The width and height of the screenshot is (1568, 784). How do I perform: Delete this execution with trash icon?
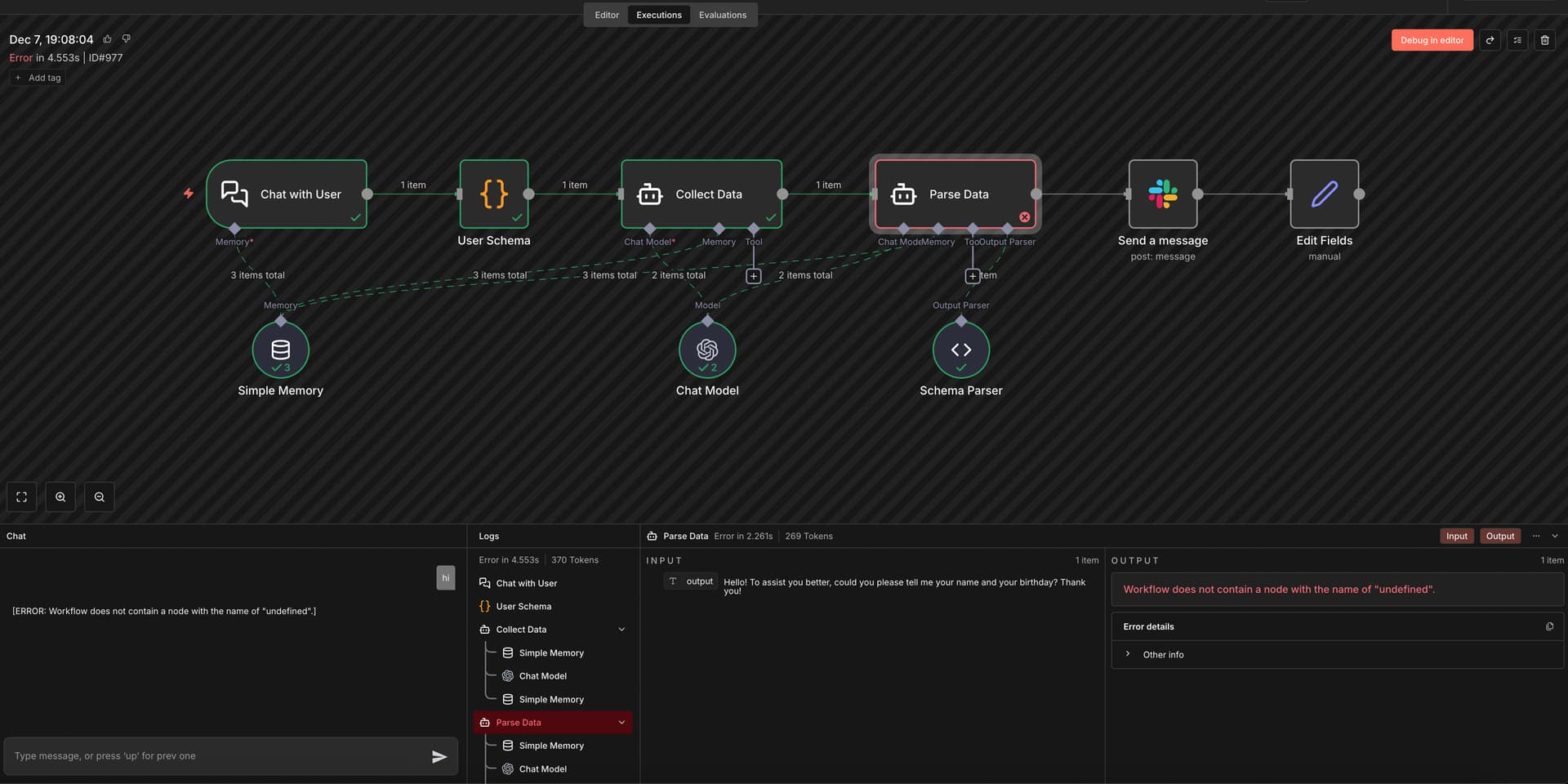[x=1544, y=40]
